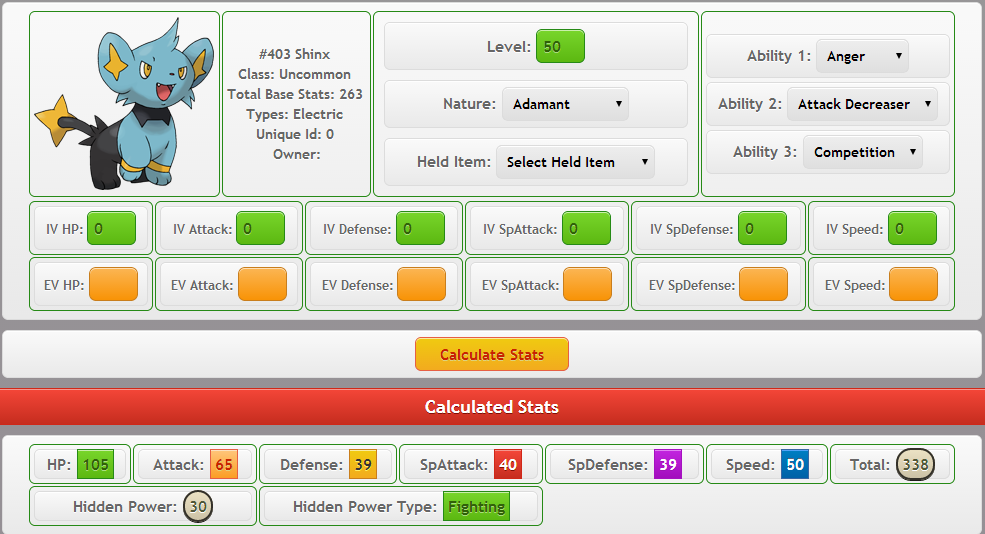The width and height of the screenshot is (985, 534).
Task: Click the Shinx Pokémon image
Action: (x=123, y=104)
